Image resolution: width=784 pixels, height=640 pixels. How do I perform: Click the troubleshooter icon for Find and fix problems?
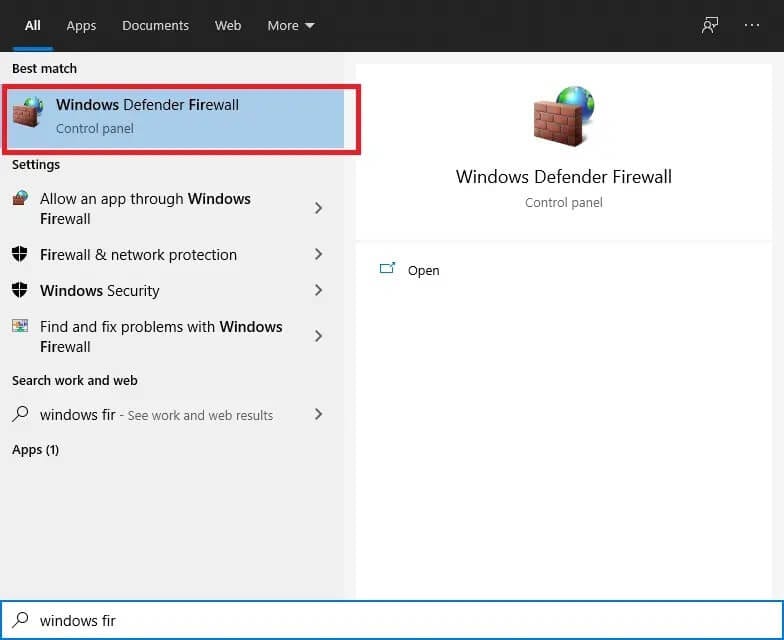click(20, 326)
